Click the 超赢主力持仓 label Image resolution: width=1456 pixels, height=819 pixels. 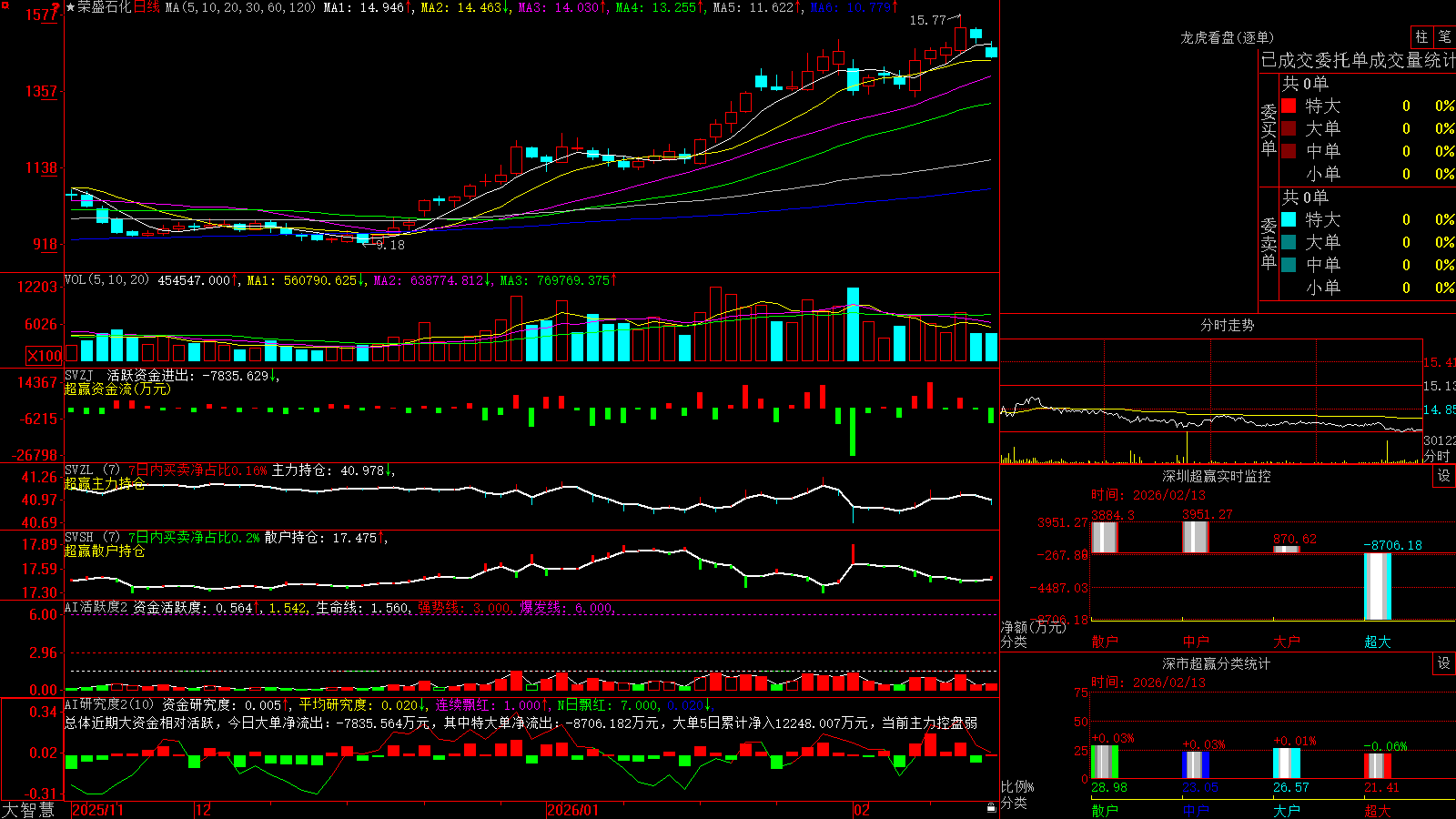[105, 483]
